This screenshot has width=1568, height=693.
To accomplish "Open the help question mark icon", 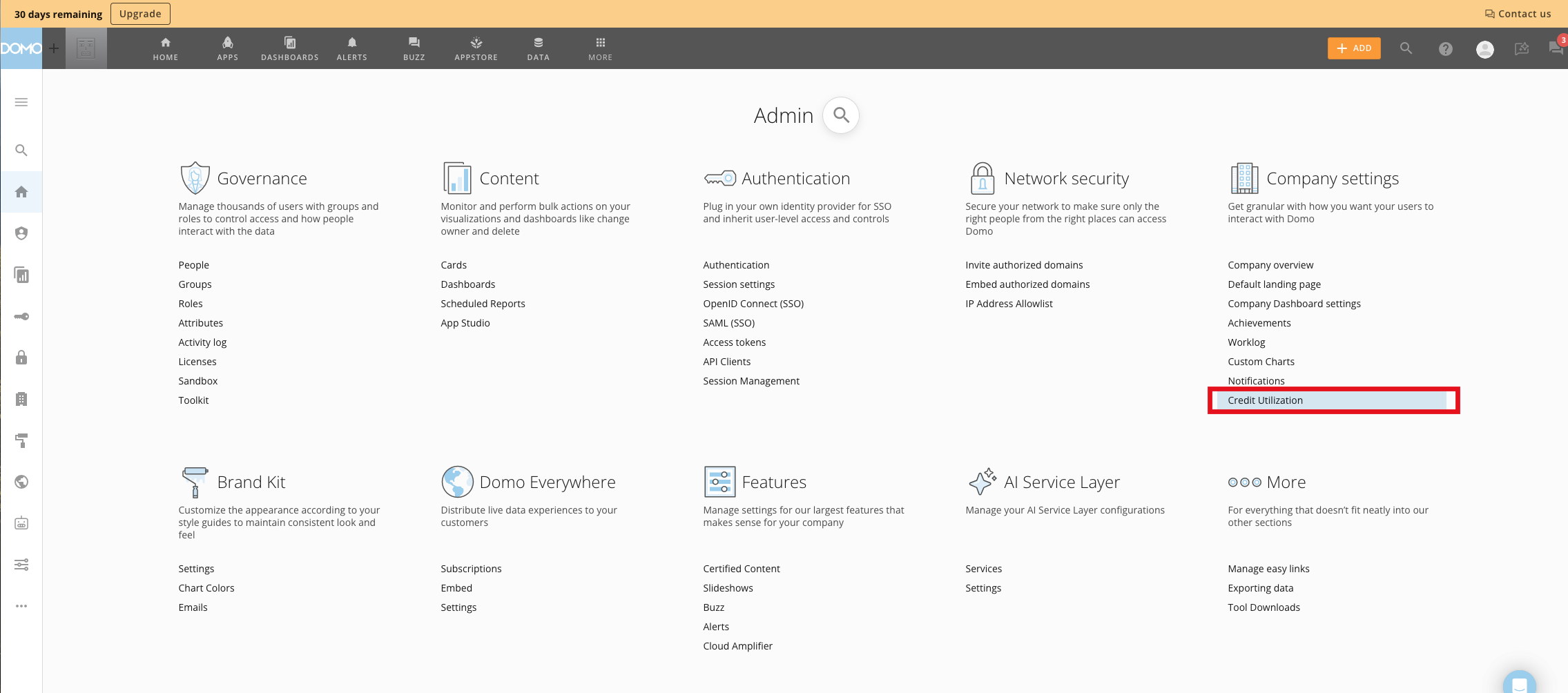I will [1446, 48].
